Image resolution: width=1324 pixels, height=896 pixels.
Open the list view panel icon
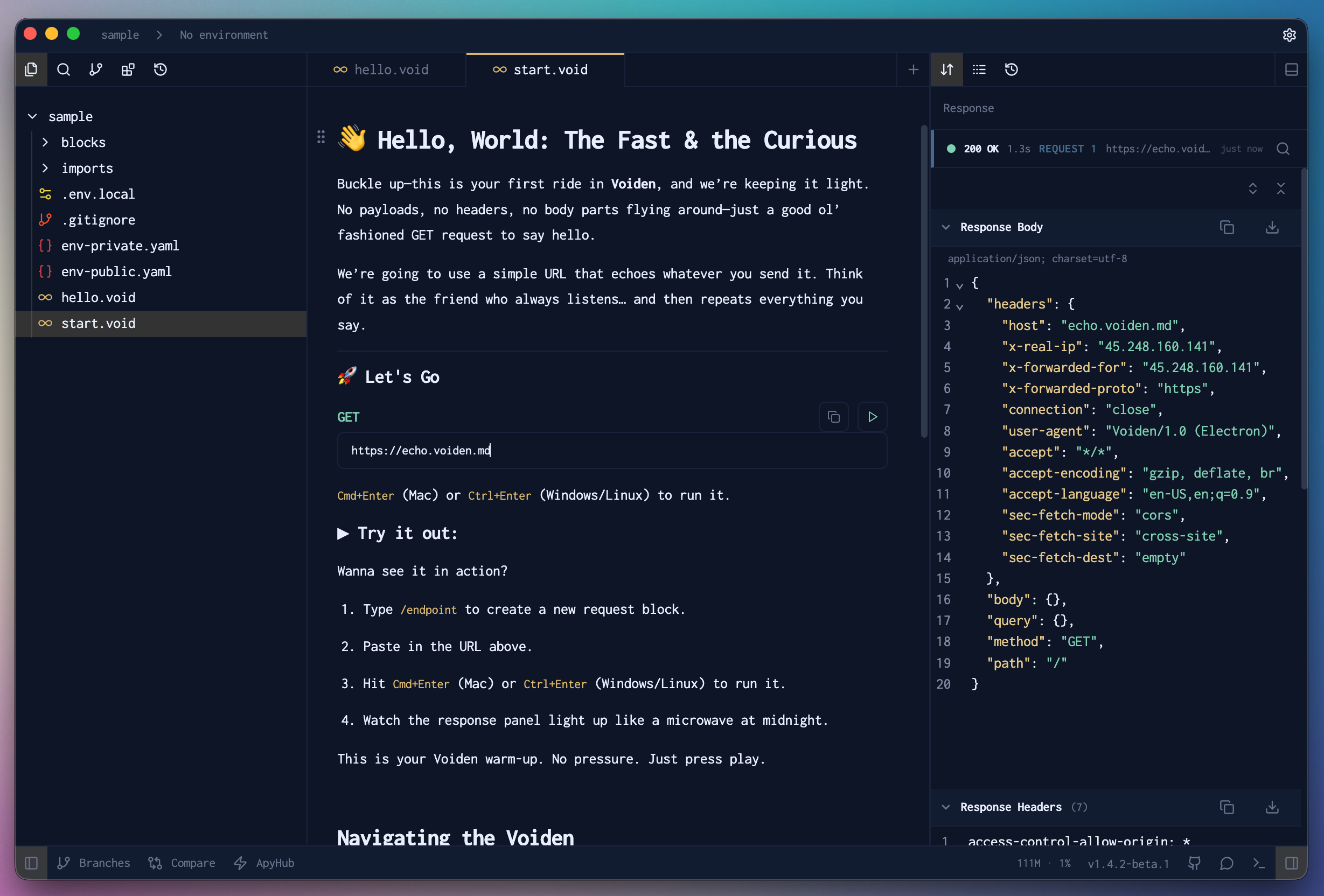pos(979,69)
